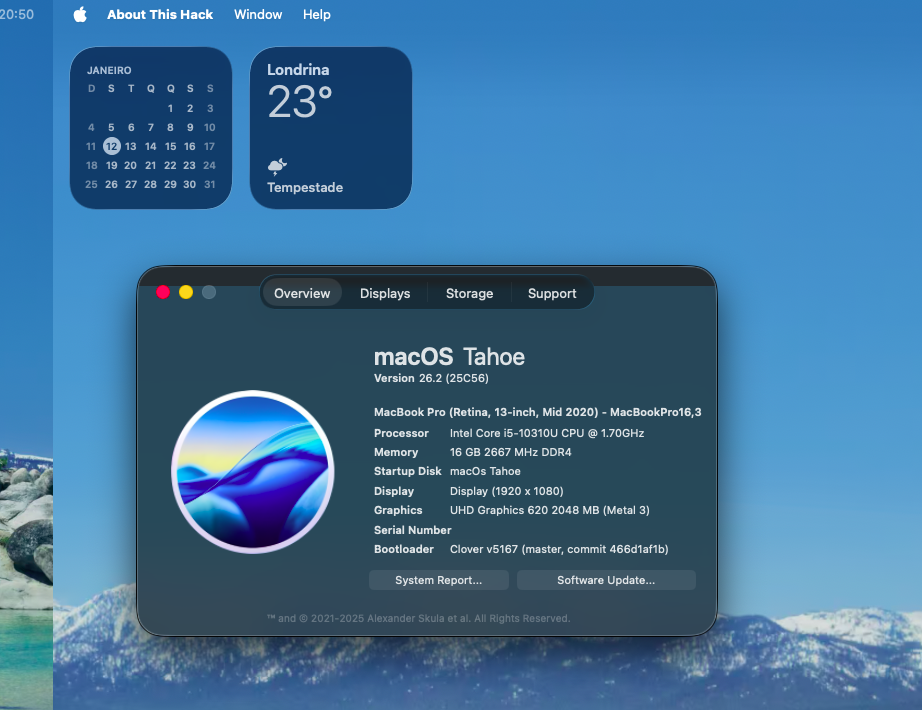Click the 16 GB 2667 MHz DDR4 value

(510, 452)
